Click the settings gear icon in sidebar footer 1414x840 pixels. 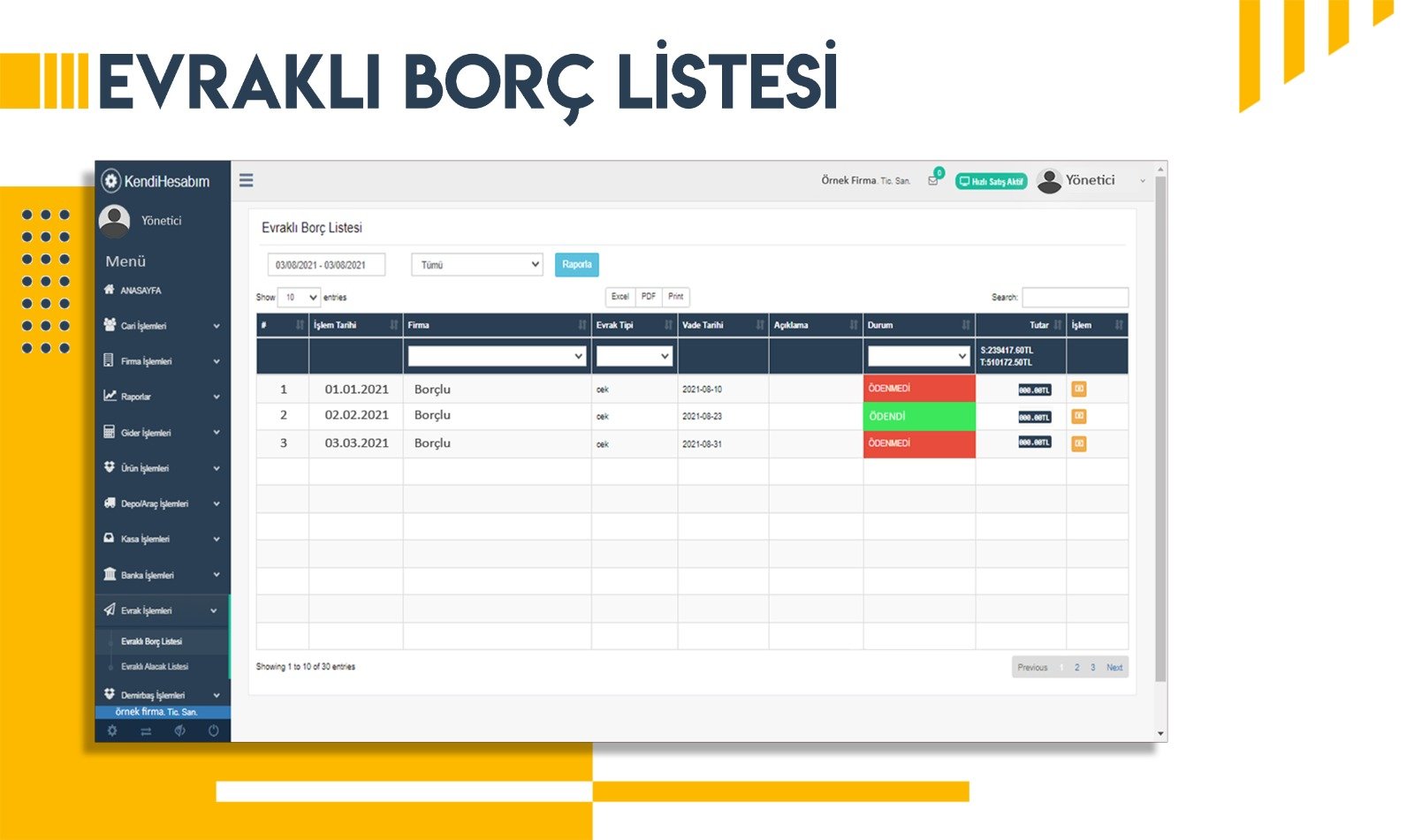[x=112, y=730]
